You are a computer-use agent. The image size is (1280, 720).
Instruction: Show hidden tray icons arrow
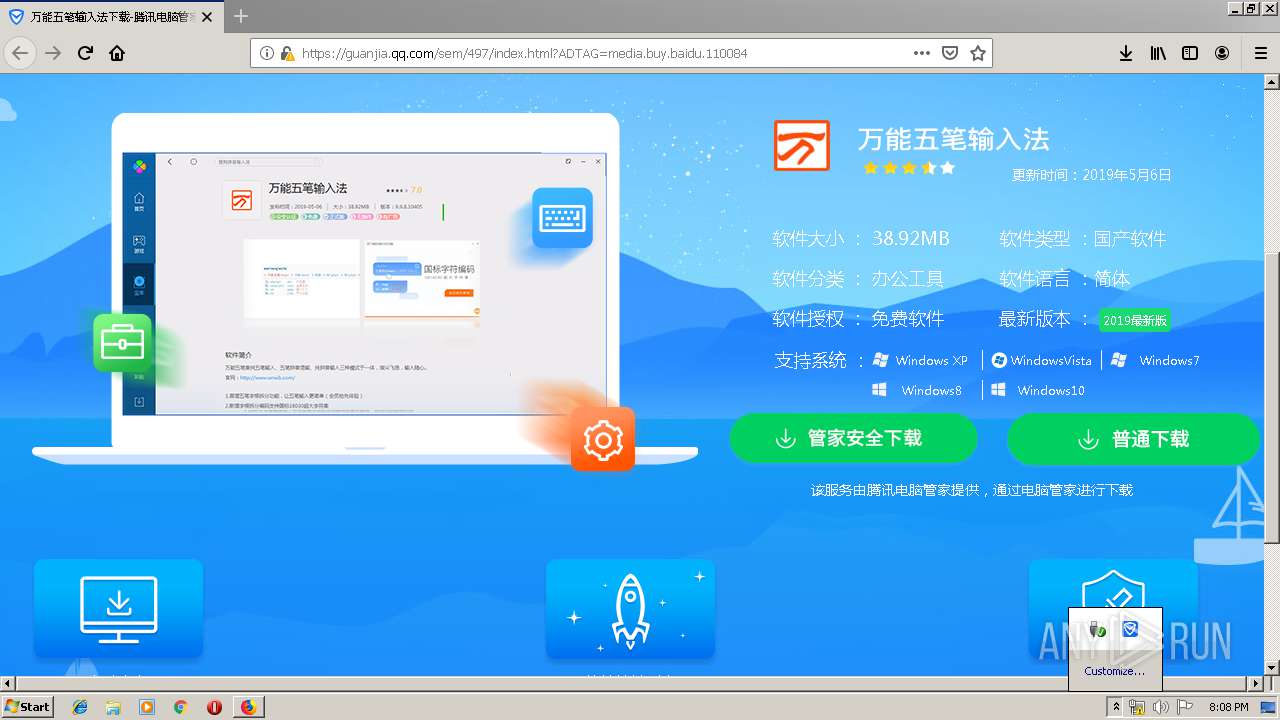pyautogui.click(x=1117, y=707)
